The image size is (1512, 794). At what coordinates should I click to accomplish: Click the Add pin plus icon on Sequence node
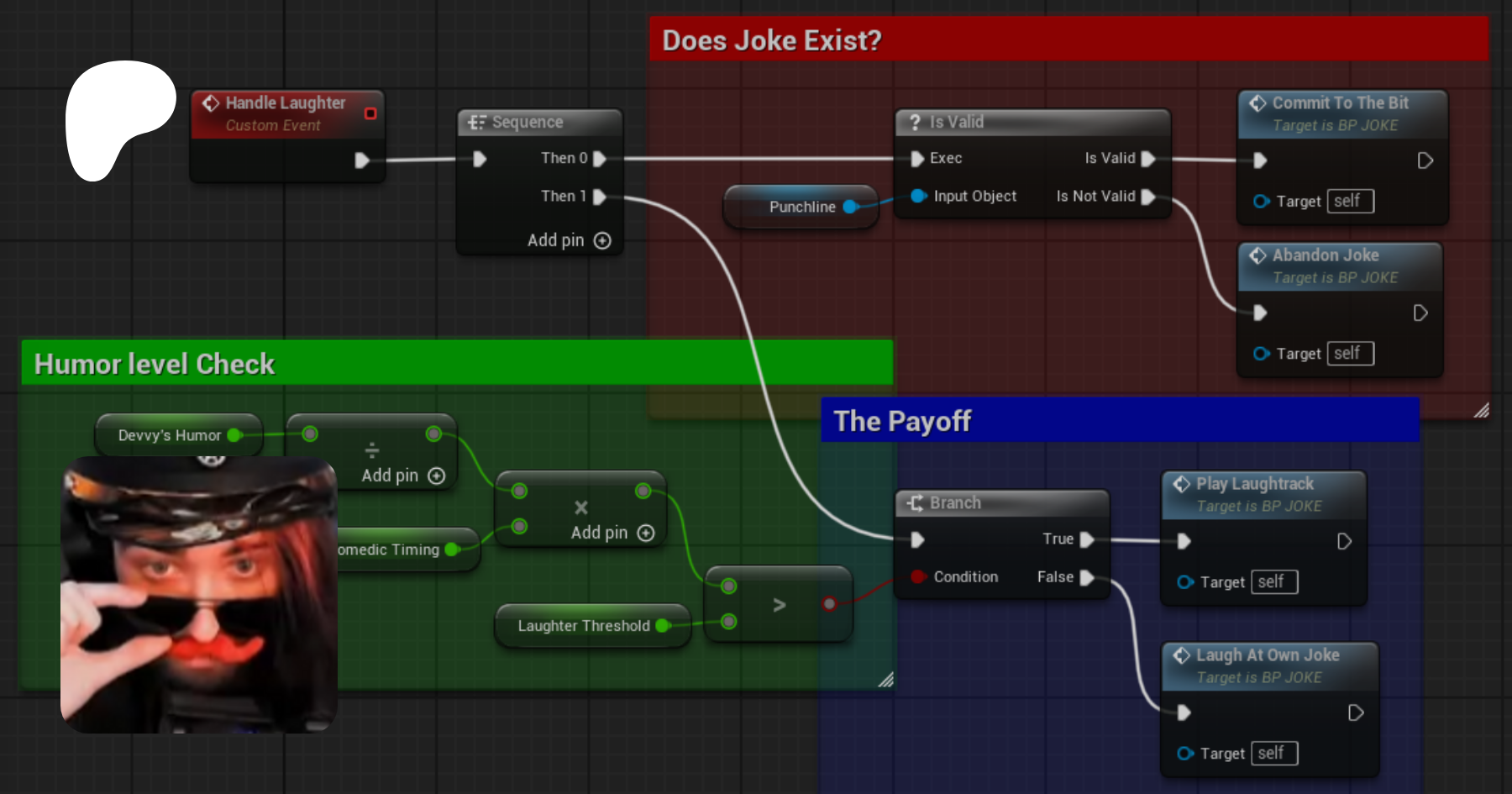[x=602, y=240]
